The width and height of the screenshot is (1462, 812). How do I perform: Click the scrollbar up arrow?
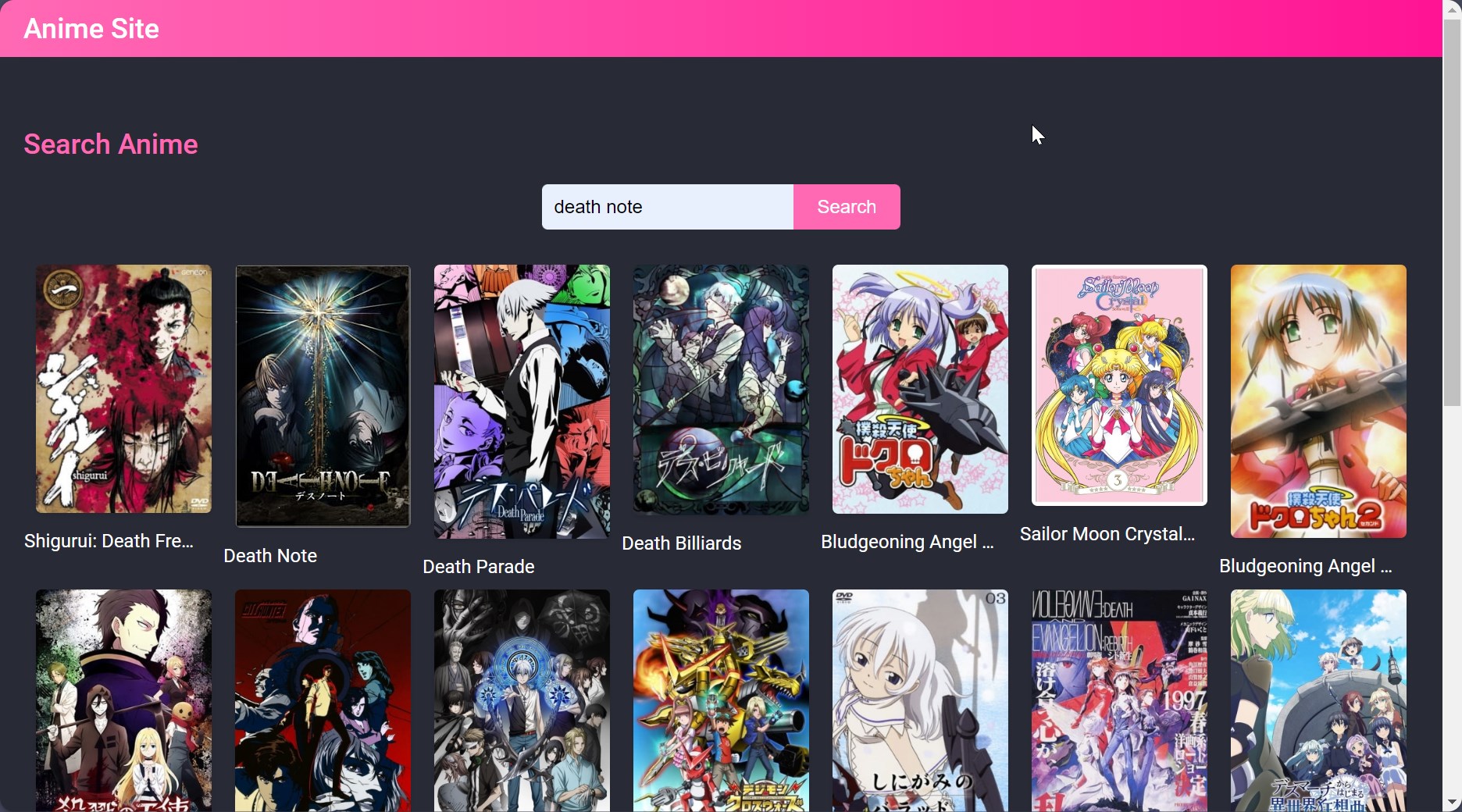coord(1452,9)
